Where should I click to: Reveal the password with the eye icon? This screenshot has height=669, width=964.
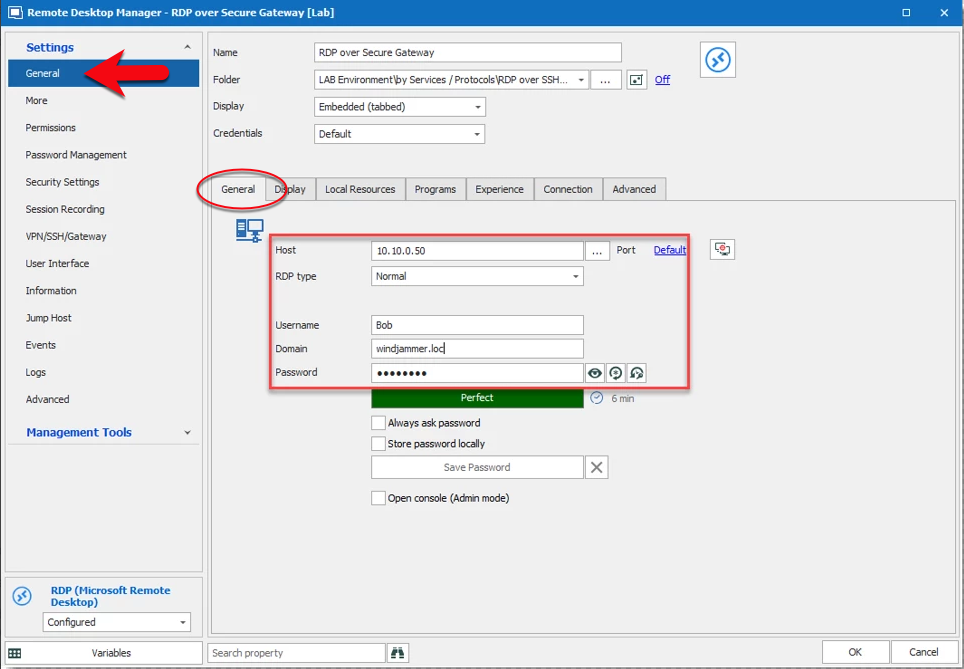pyautogui.click(x=595, y=373)
